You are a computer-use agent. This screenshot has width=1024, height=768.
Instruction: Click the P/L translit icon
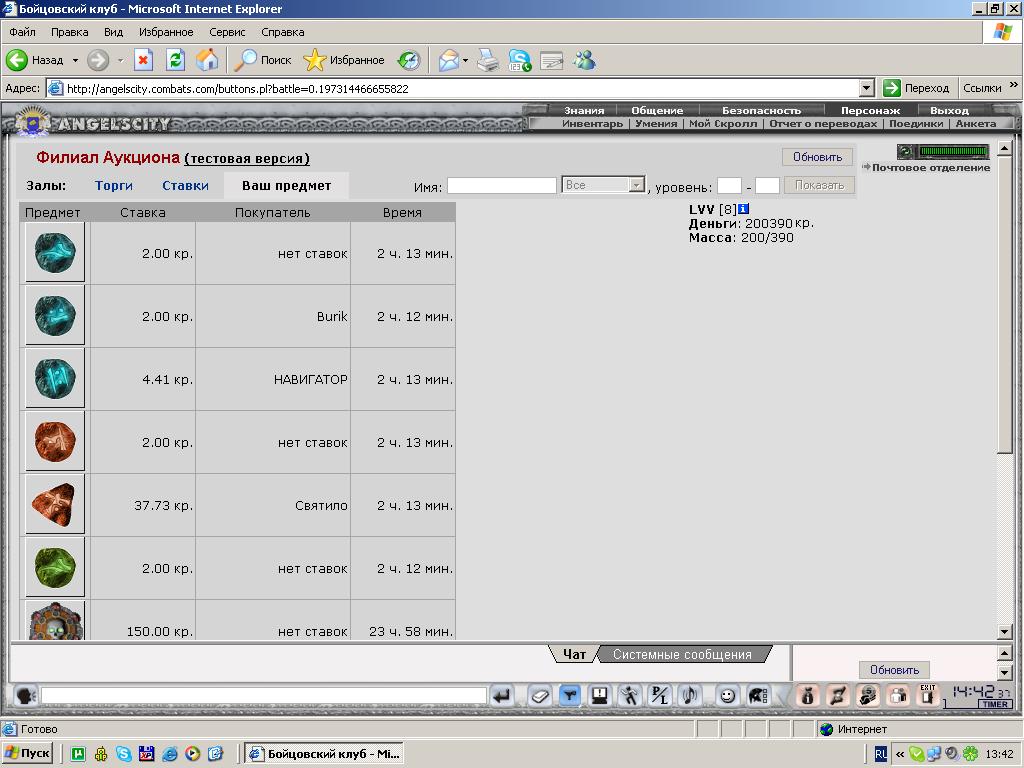coord(660,696)
